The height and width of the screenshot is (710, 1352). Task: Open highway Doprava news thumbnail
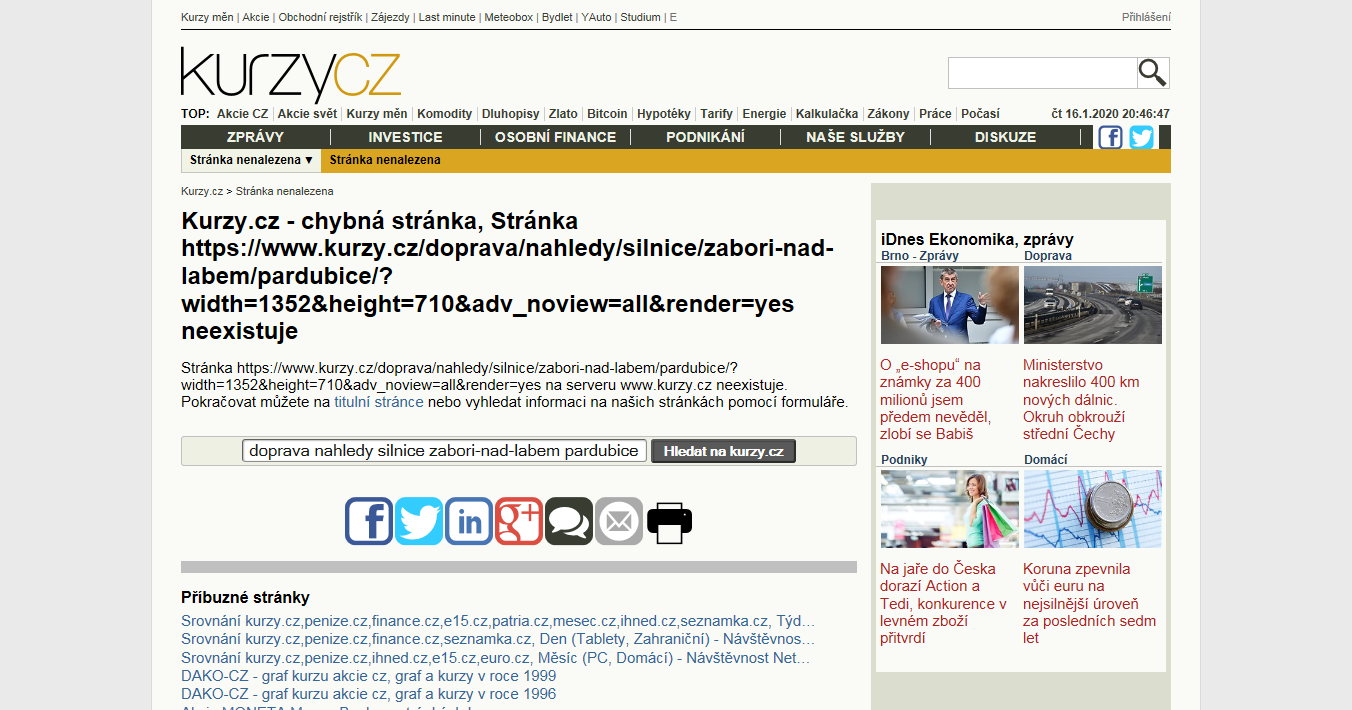click(x=1092, y=305)
